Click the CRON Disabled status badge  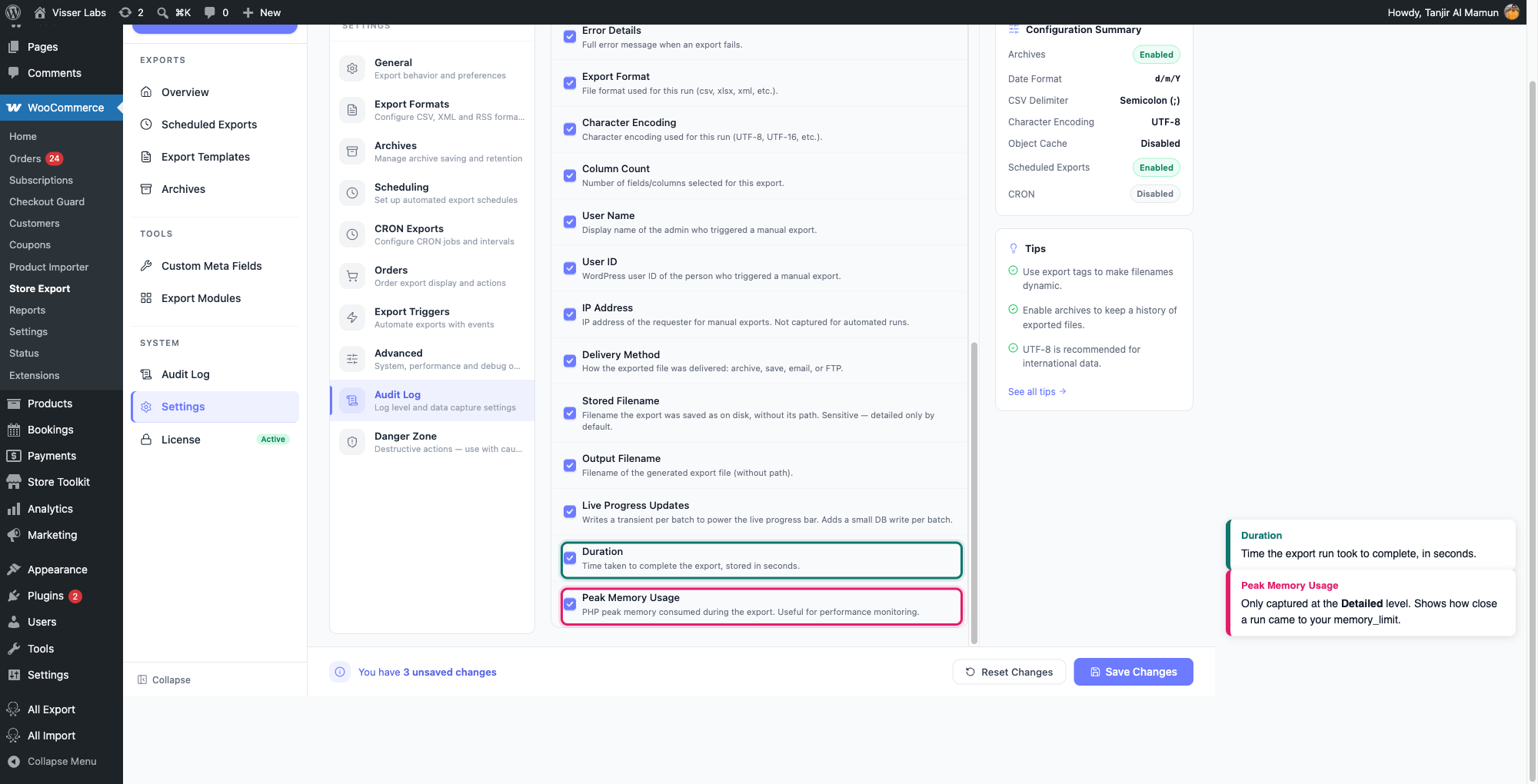click(x=1155, y=194)
